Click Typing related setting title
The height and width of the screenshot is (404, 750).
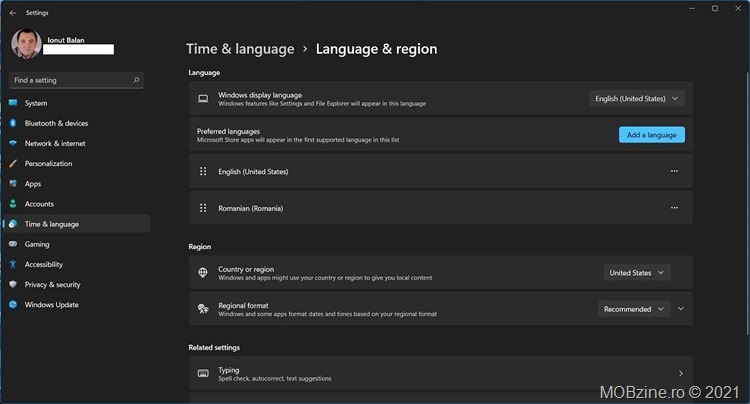click(229, 370)
